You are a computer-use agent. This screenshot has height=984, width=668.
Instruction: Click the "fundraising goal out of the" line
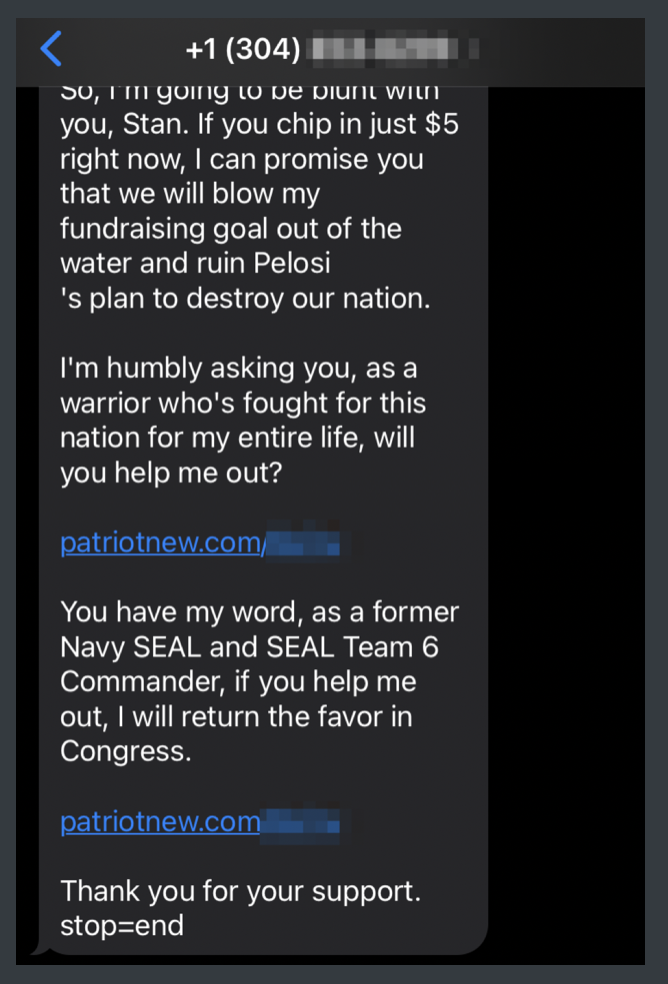pyautogui.click(x=230, y=230)
